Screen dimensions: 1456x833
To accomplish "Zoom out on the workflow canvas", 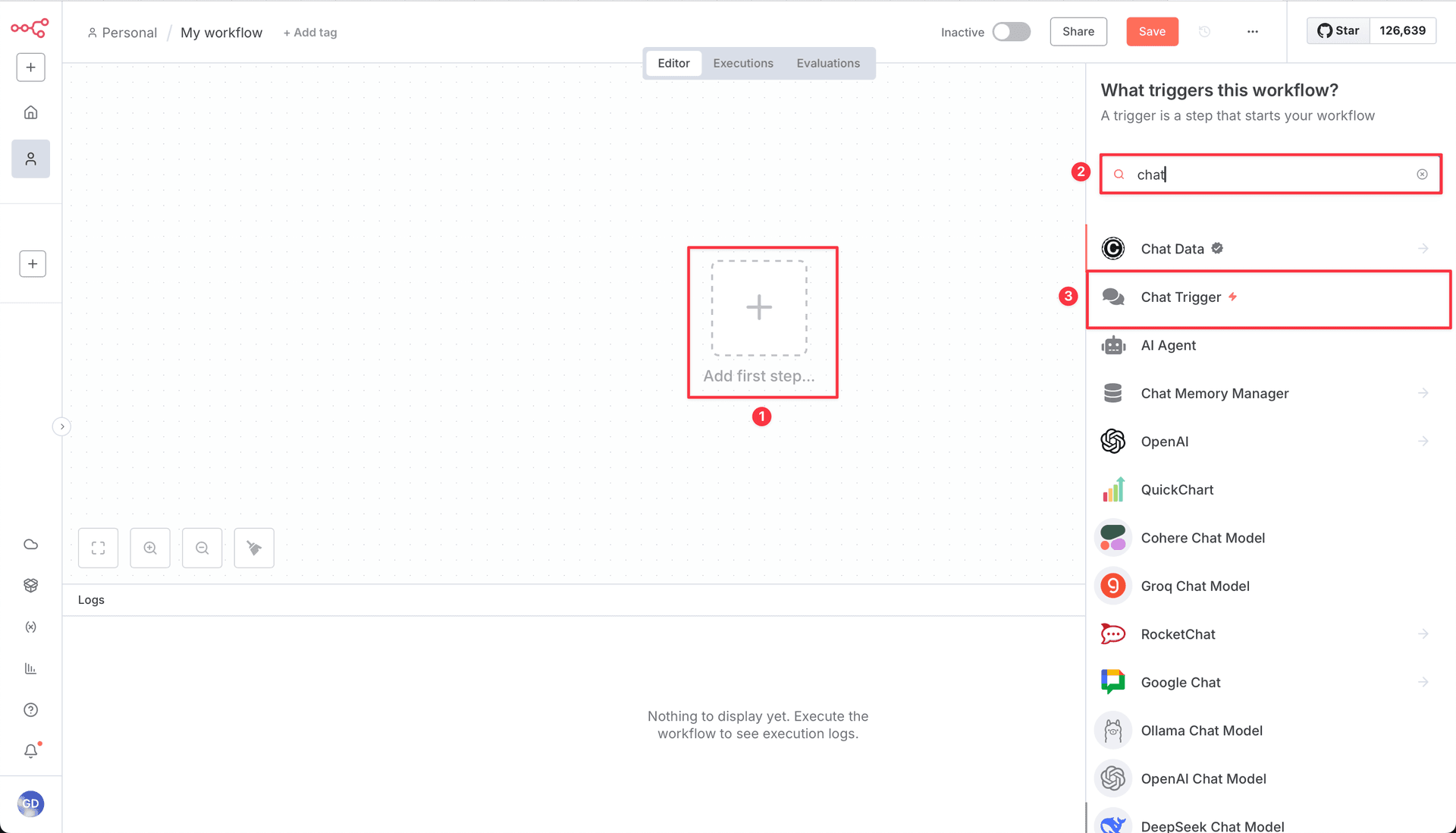I will tap(202, 548).
